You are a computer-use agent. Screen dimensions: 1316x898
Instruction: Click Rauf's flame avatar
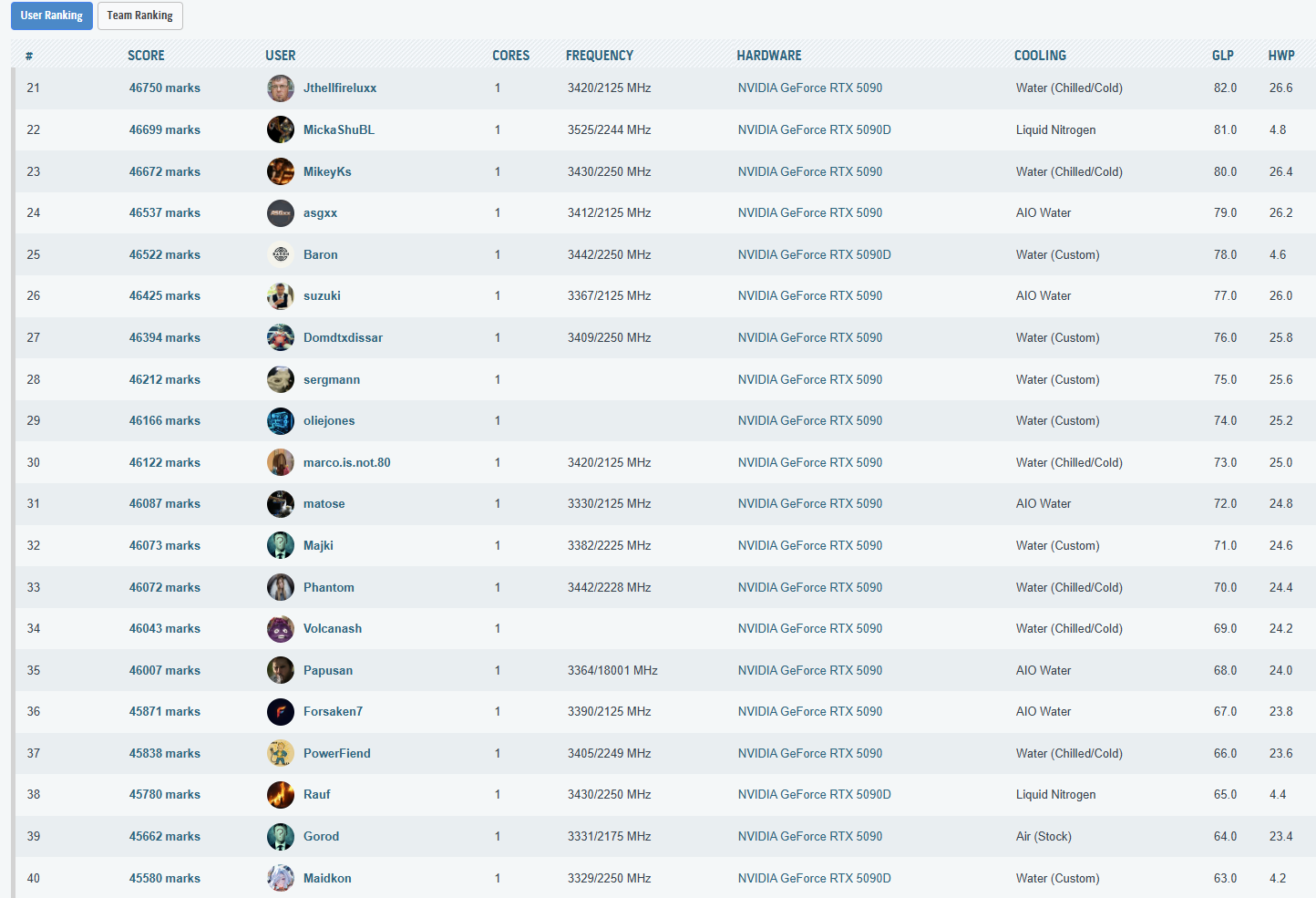[280, 795]
